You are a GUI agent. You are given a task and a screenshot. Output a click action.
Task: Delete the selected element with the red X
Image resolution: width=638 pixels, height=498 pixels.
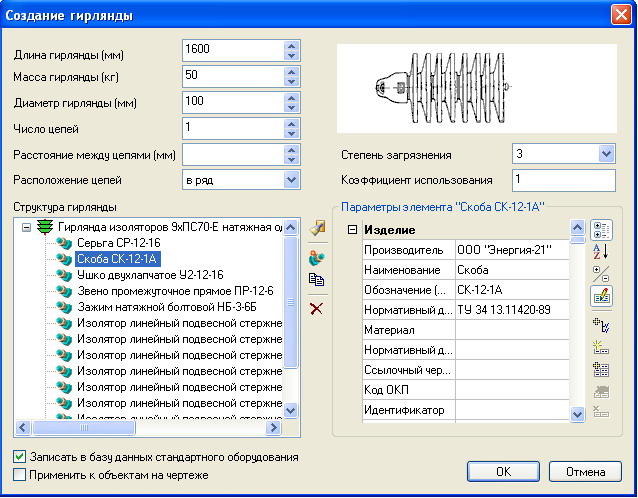(x=317, y=308)
